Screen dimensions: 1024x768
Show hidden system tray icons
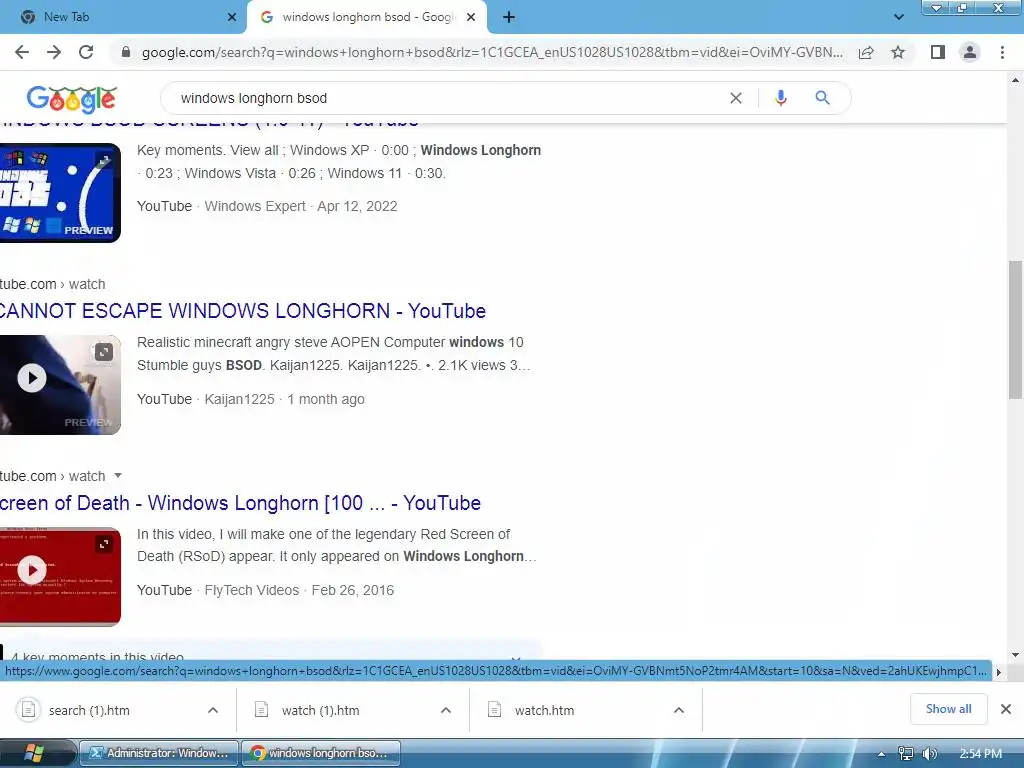point(881,754)
